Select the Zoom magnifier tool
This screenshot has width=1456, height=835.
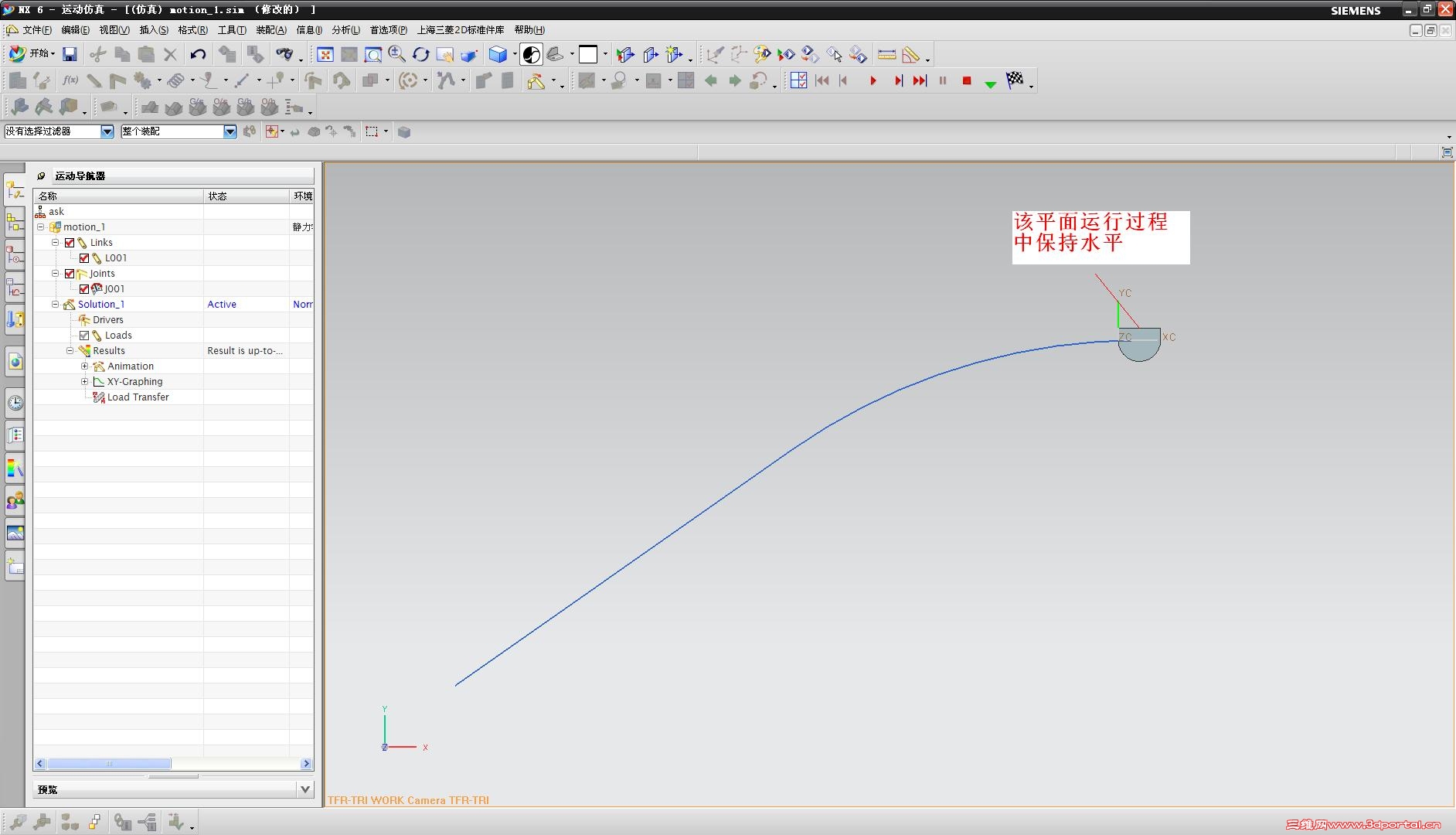tap(396, 54)
